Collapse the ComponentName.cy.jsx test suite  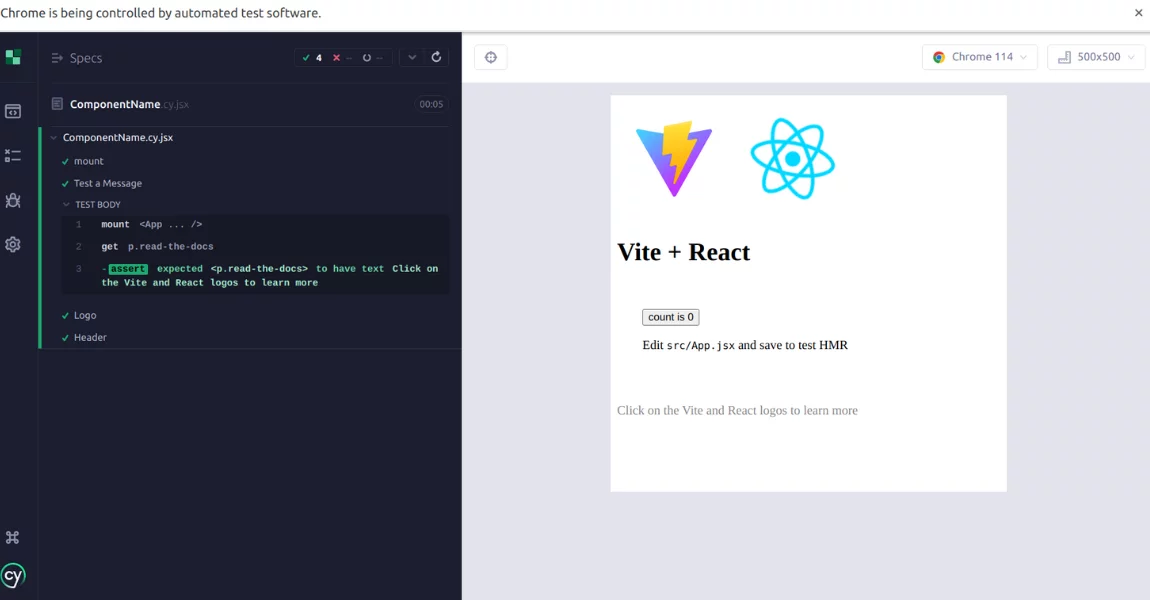tap(54, 138)
